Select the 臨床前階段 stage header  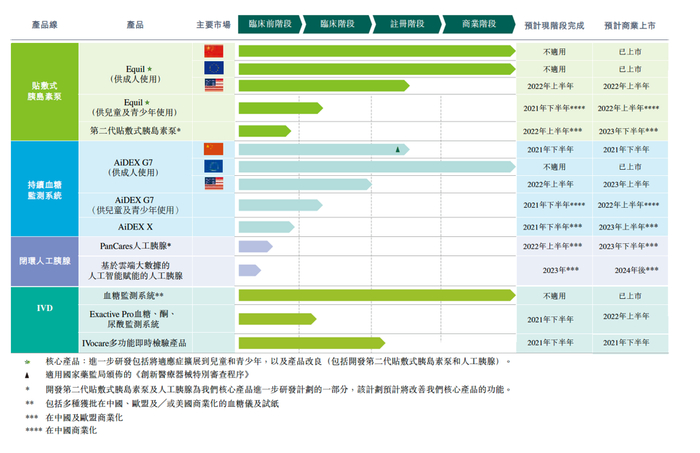270,24
